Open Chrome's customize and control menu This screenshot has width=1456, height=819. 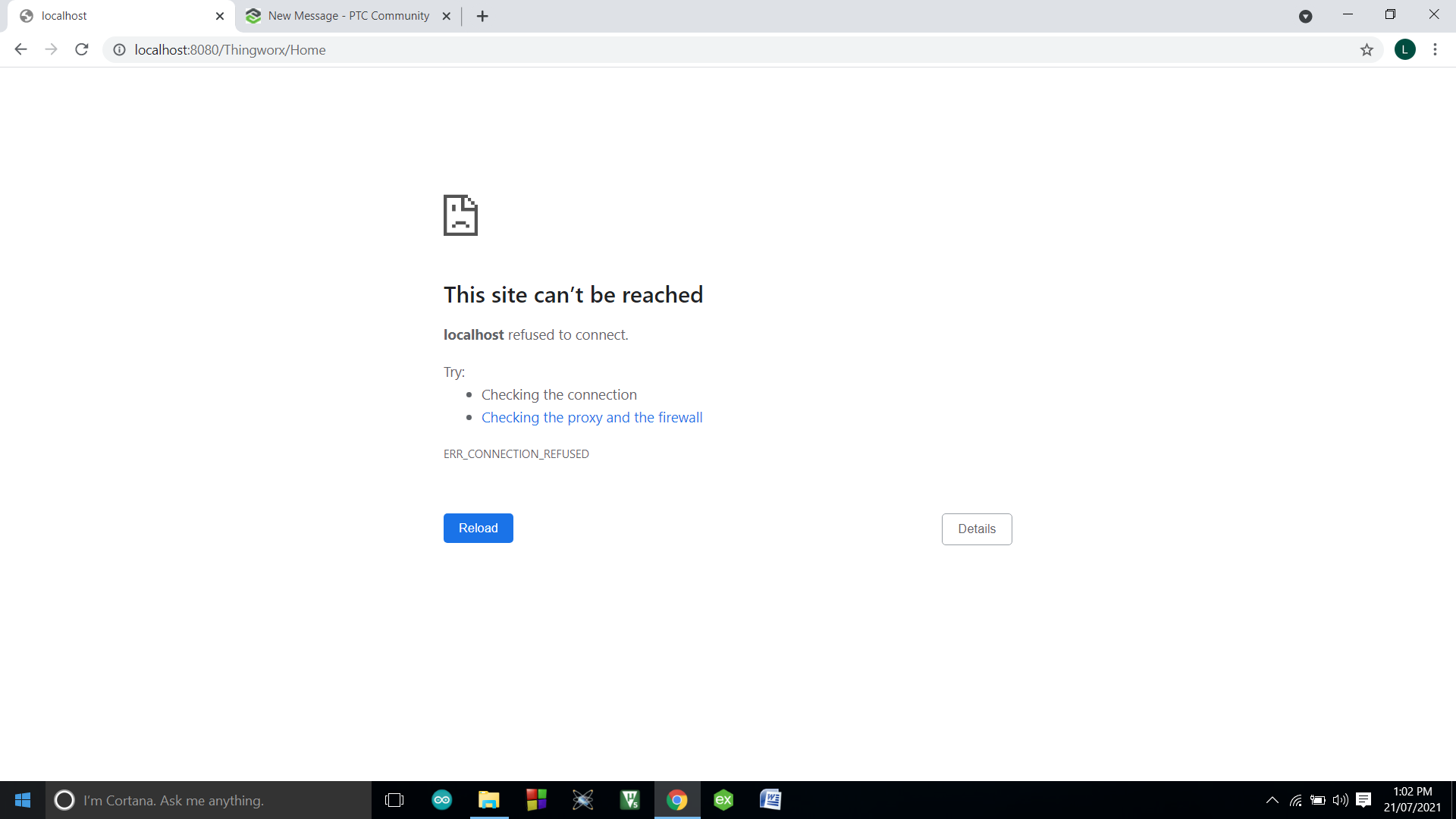tap(1435, 49)
